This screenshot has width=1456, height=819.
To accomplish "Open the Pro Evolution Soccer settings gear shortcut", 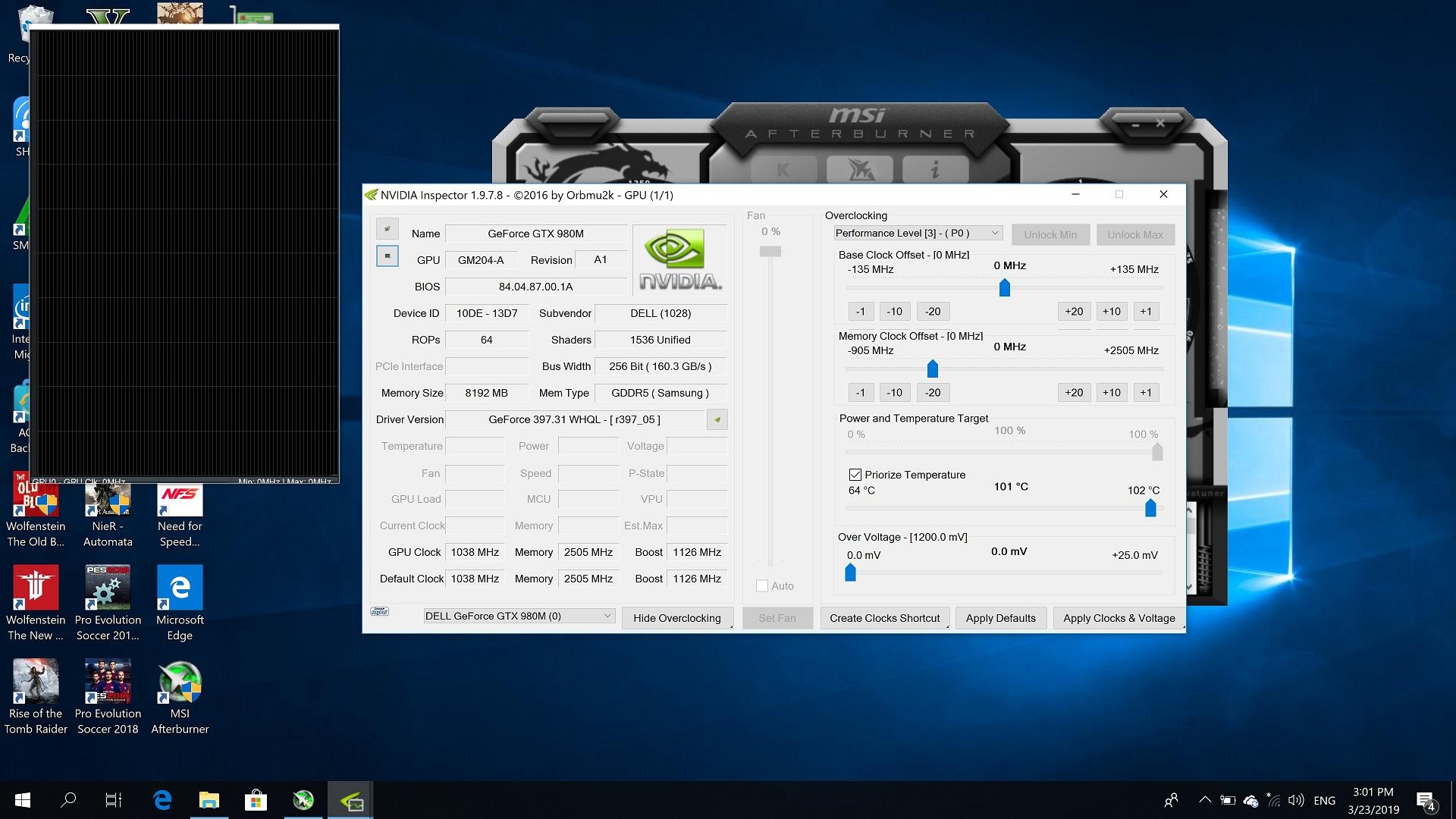I will pos(108,603).
